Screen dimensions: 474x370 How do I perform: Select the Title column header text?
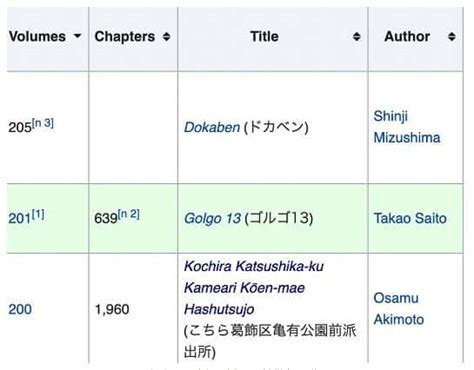(264, 36)
